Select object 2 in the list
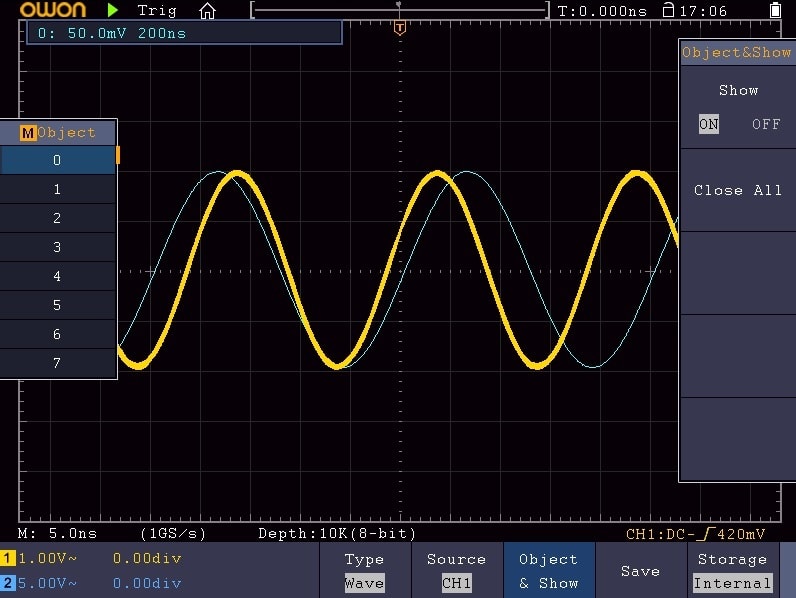The width and height of the screenshot is (796, 598). pyautogui.click(x=57, y=218)
